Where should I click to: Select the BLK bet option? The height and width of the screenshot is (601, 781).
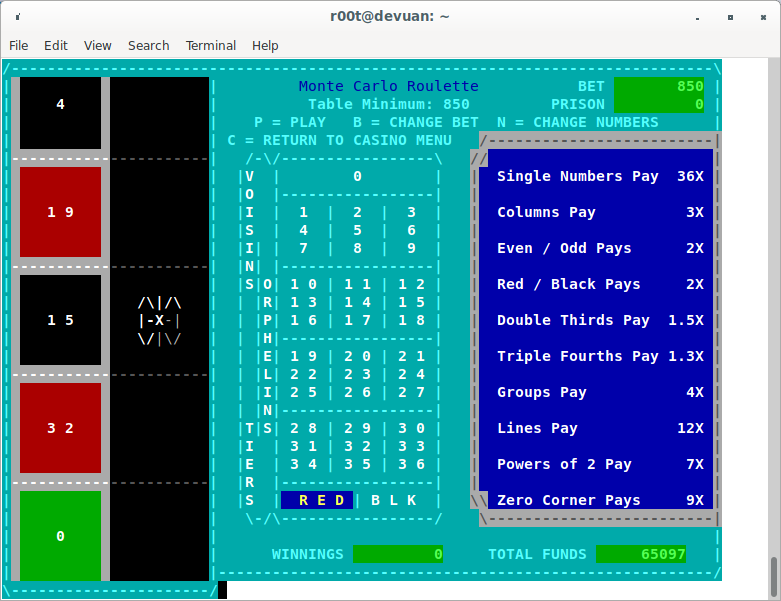click(x=393, y=500)
